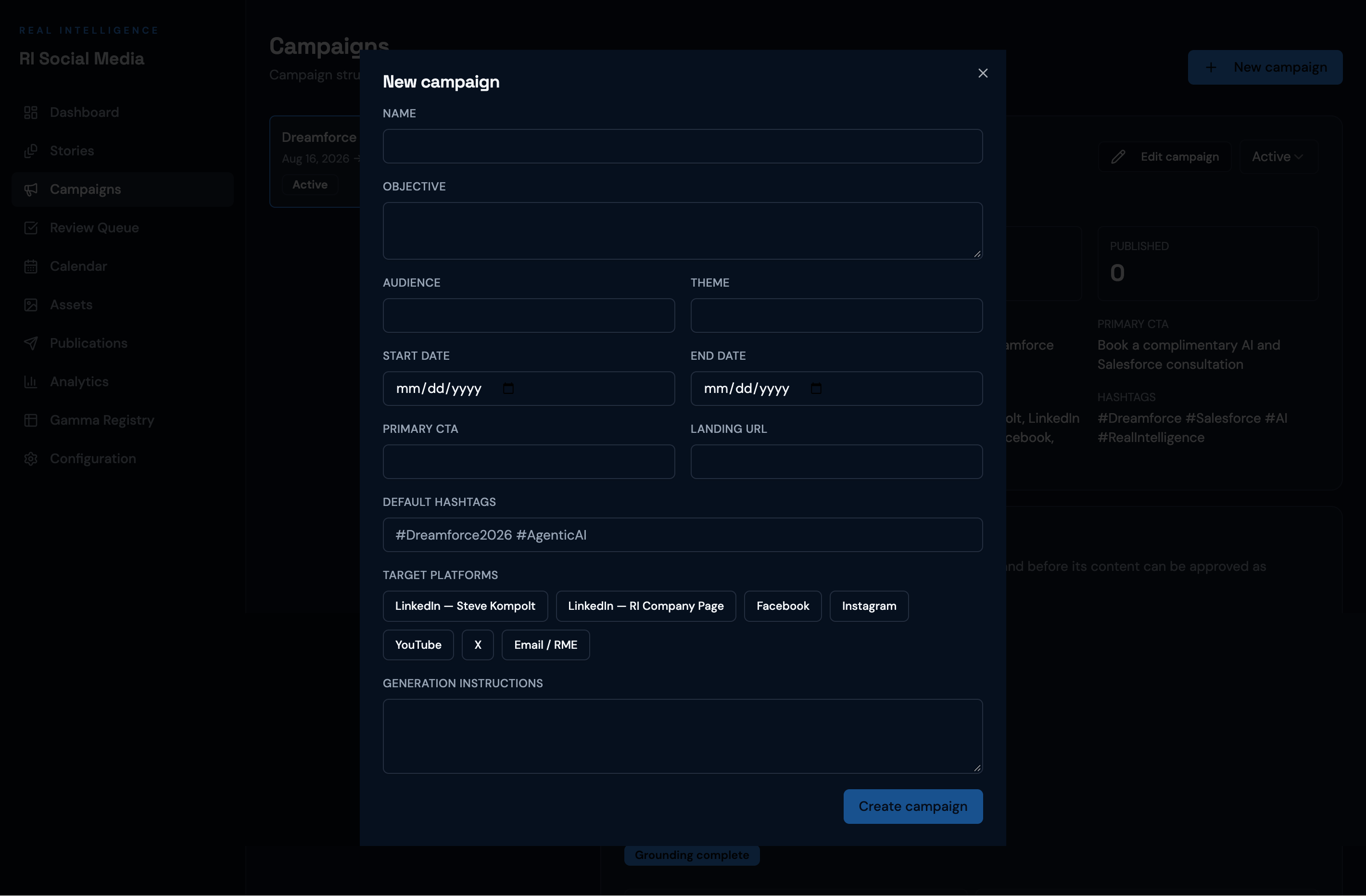Toggle the LinkedIn — RI Company Page platform
The image size is (1366, 896).
click(x=645, y=606)
